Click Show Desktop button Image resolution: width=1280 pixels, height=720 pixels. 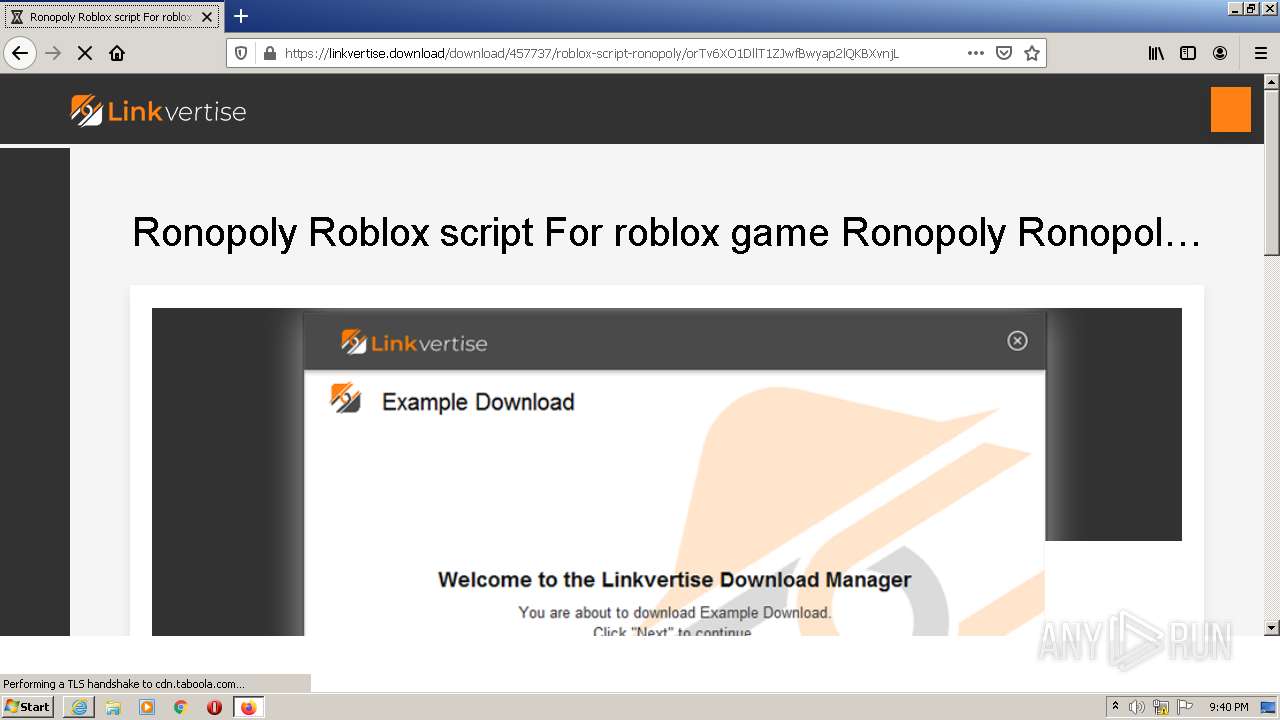(1269, 707)
